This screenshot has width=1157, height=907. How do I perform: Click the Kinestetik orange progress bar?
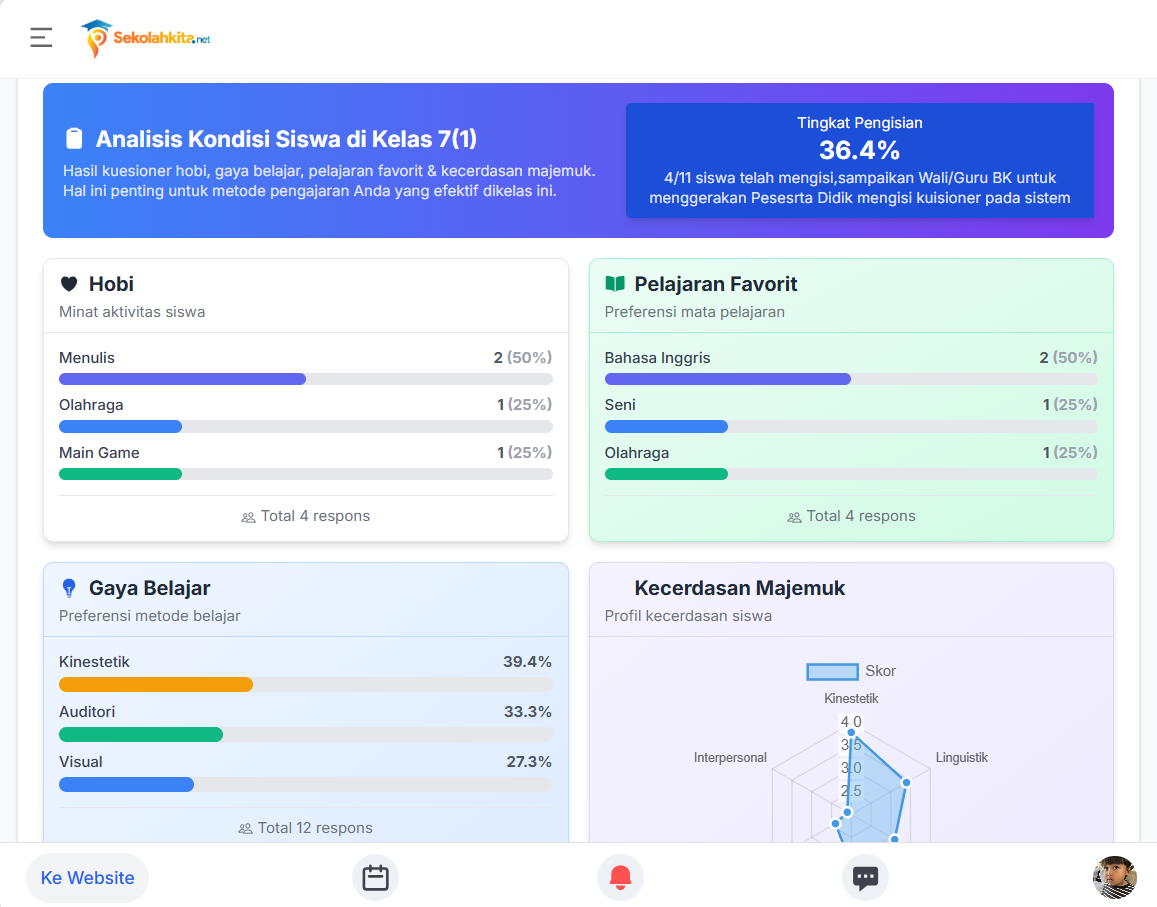[x=156, y=685]
